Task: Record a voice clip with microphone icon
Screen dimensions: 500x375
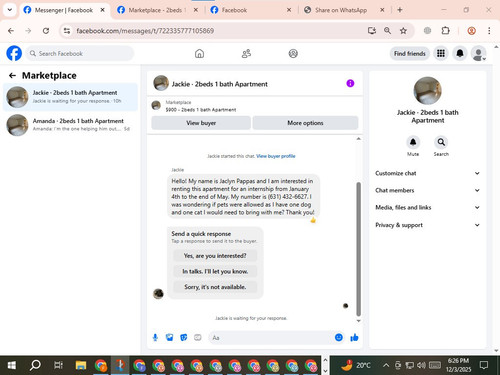Action: (155, 338)
